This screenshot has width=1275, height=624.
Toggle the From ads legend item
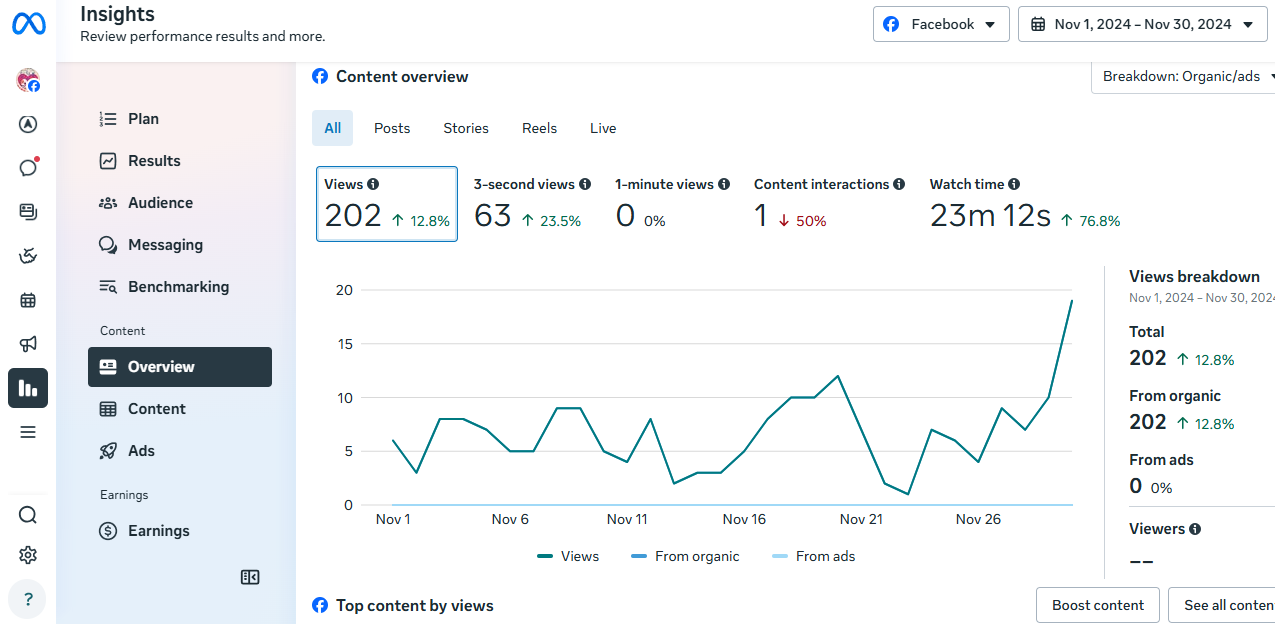point(814,556)
